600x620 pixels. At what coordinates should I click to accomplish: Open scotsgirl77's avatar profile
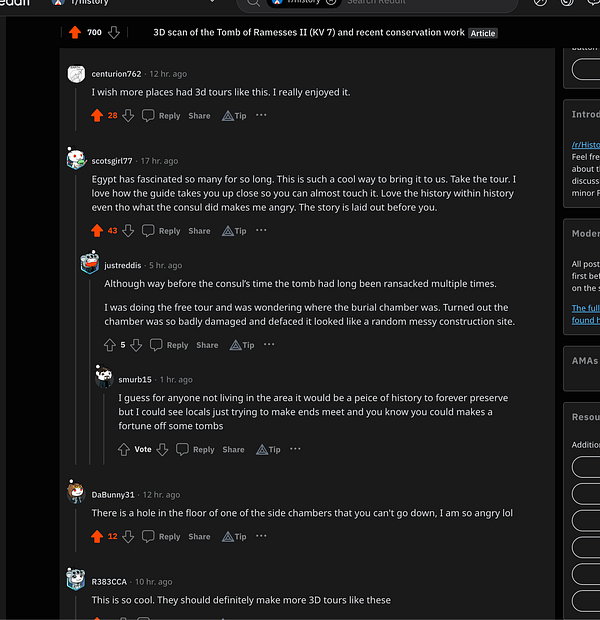[x=76, y=159]
